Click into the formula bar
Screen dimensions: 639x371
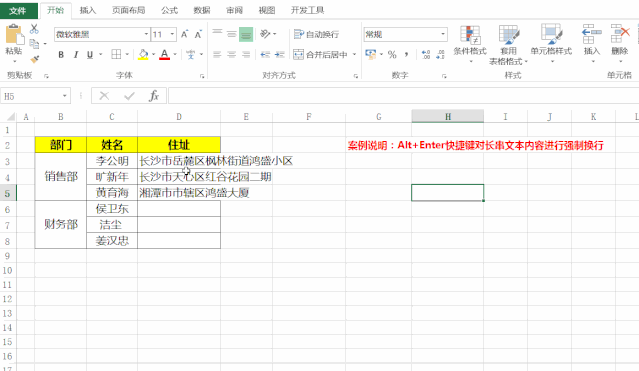tap(403, 96)
